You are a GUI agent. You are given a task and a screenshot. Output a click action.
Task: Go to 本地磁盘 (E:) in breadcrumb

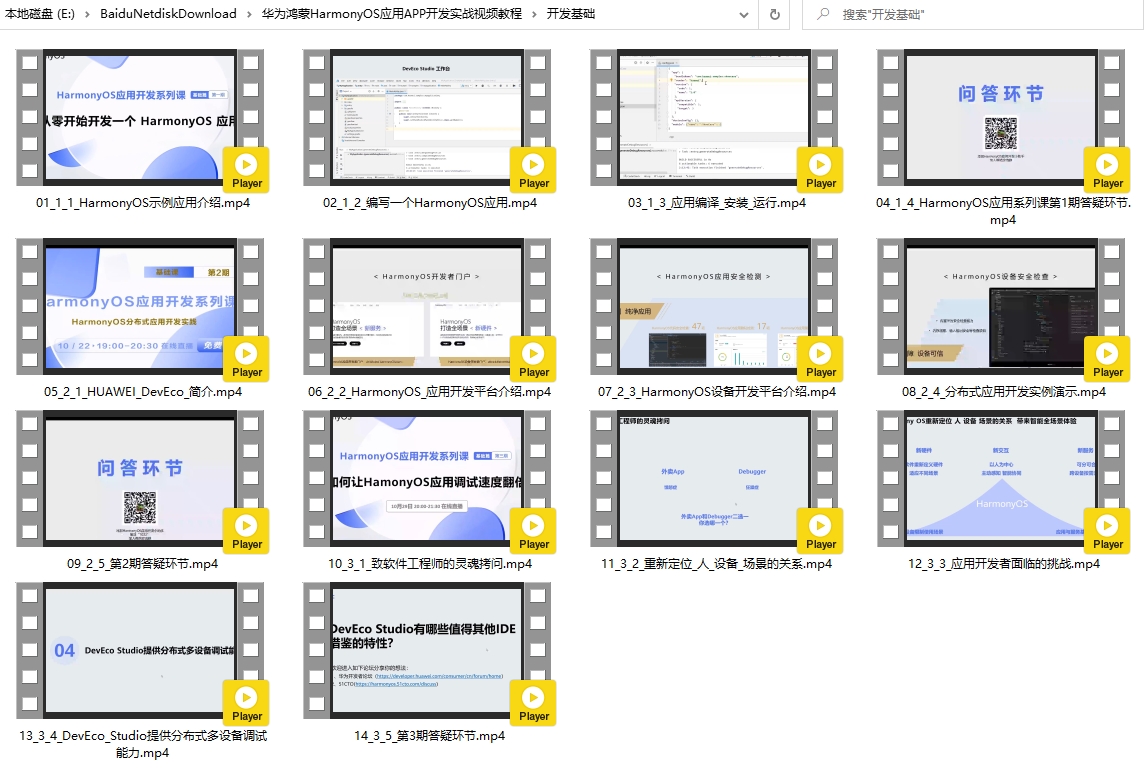tap(40, 14)
